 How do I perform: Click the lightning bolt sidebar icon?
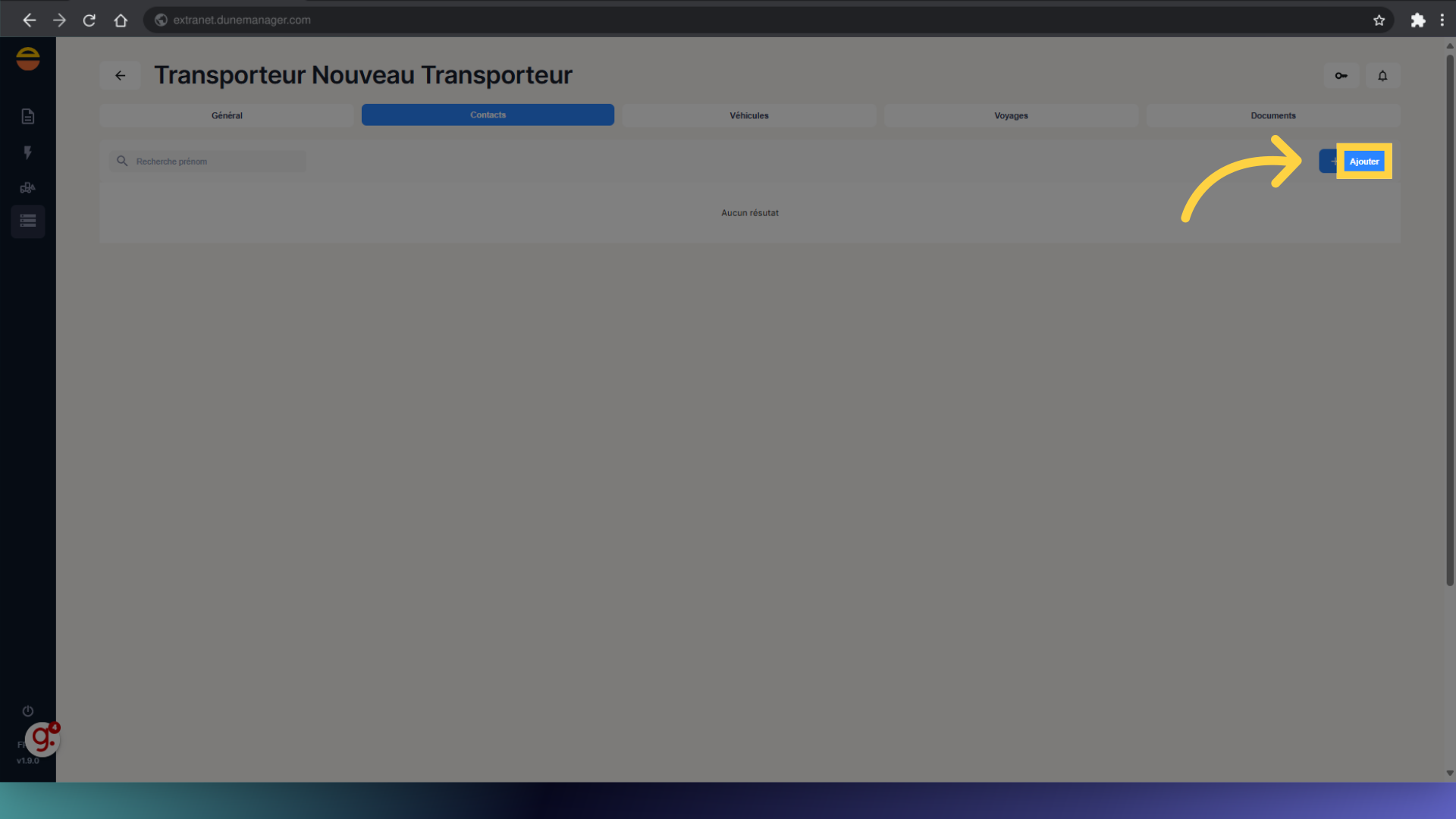[x=28, y=152]
